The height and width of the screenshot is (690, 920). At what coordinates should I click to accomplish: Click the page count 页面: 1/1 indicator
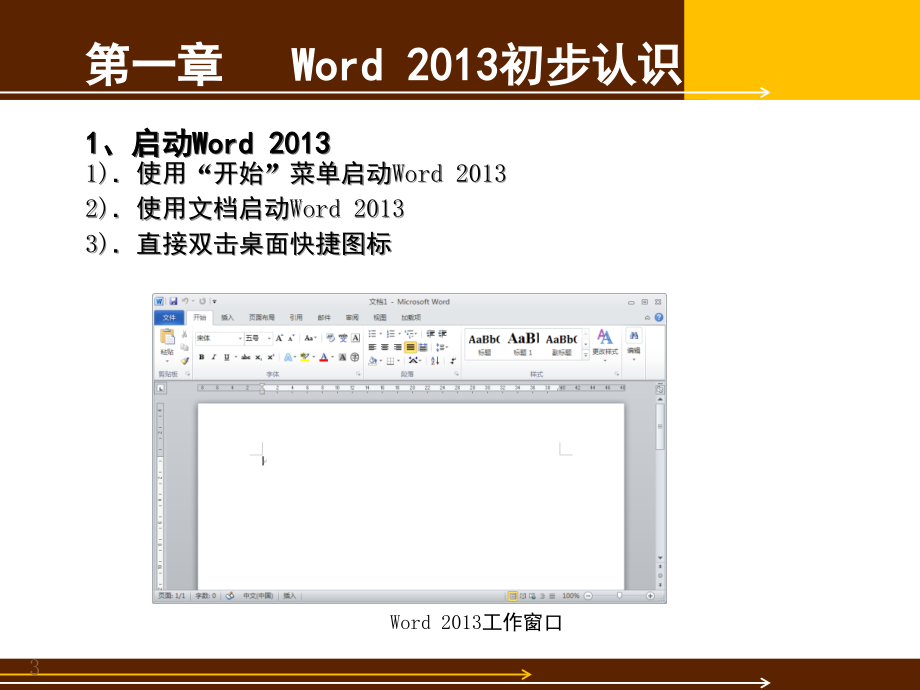[x=171, y=595]
